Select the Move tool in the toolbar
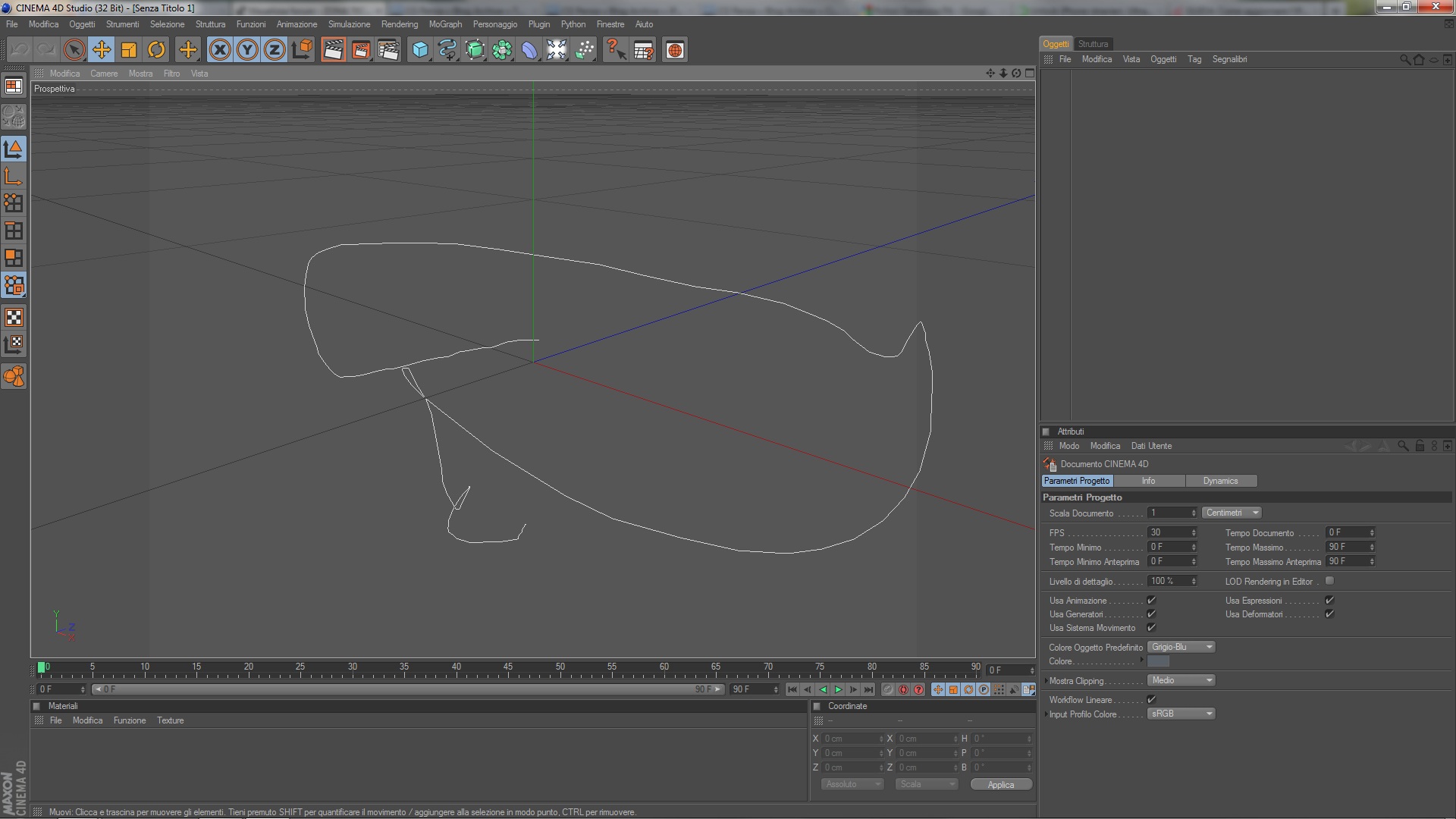 click(x=101, y=50)
